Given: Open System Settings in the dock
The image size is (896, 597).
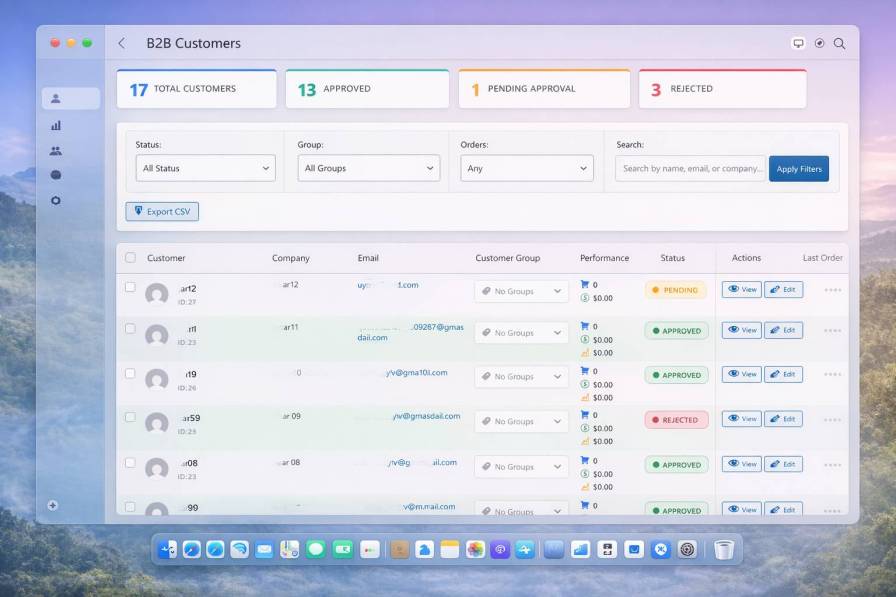Looking at the screenshot, I should point(687,550).
